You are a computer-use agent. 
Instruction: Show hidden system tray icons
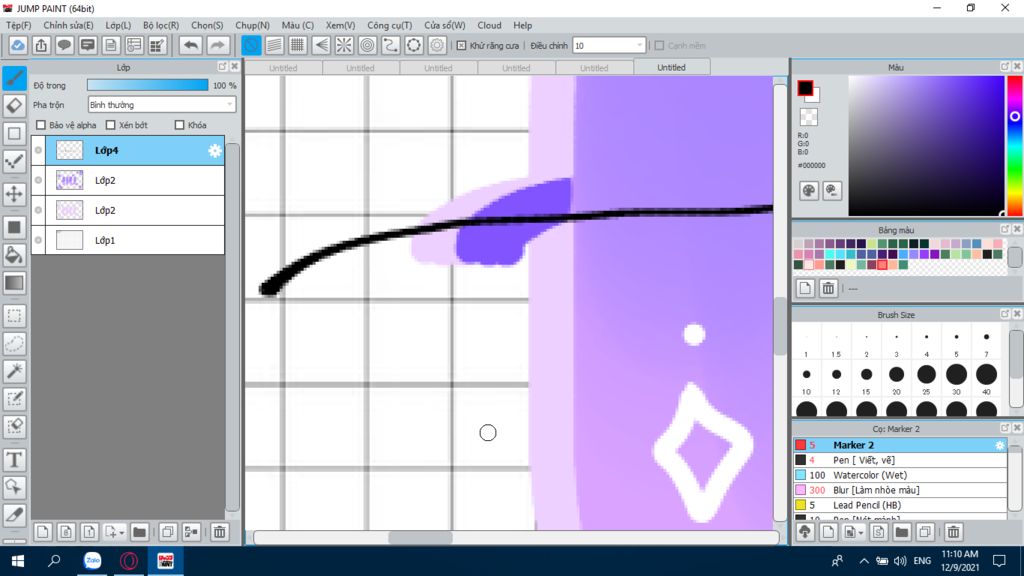click(x=863, y=561)
